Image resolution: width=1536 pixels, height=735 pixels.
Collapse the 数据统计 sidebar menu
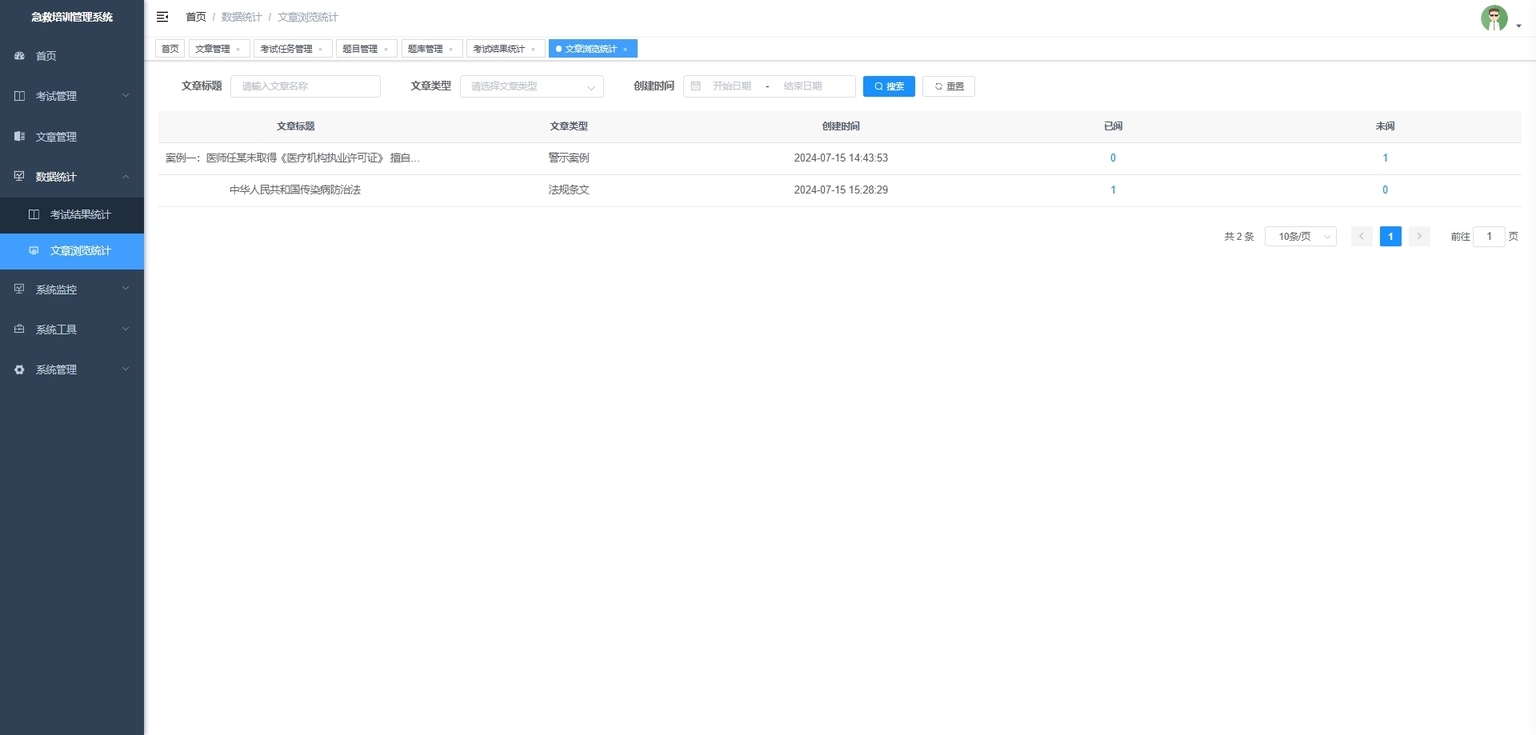[72, 177]
